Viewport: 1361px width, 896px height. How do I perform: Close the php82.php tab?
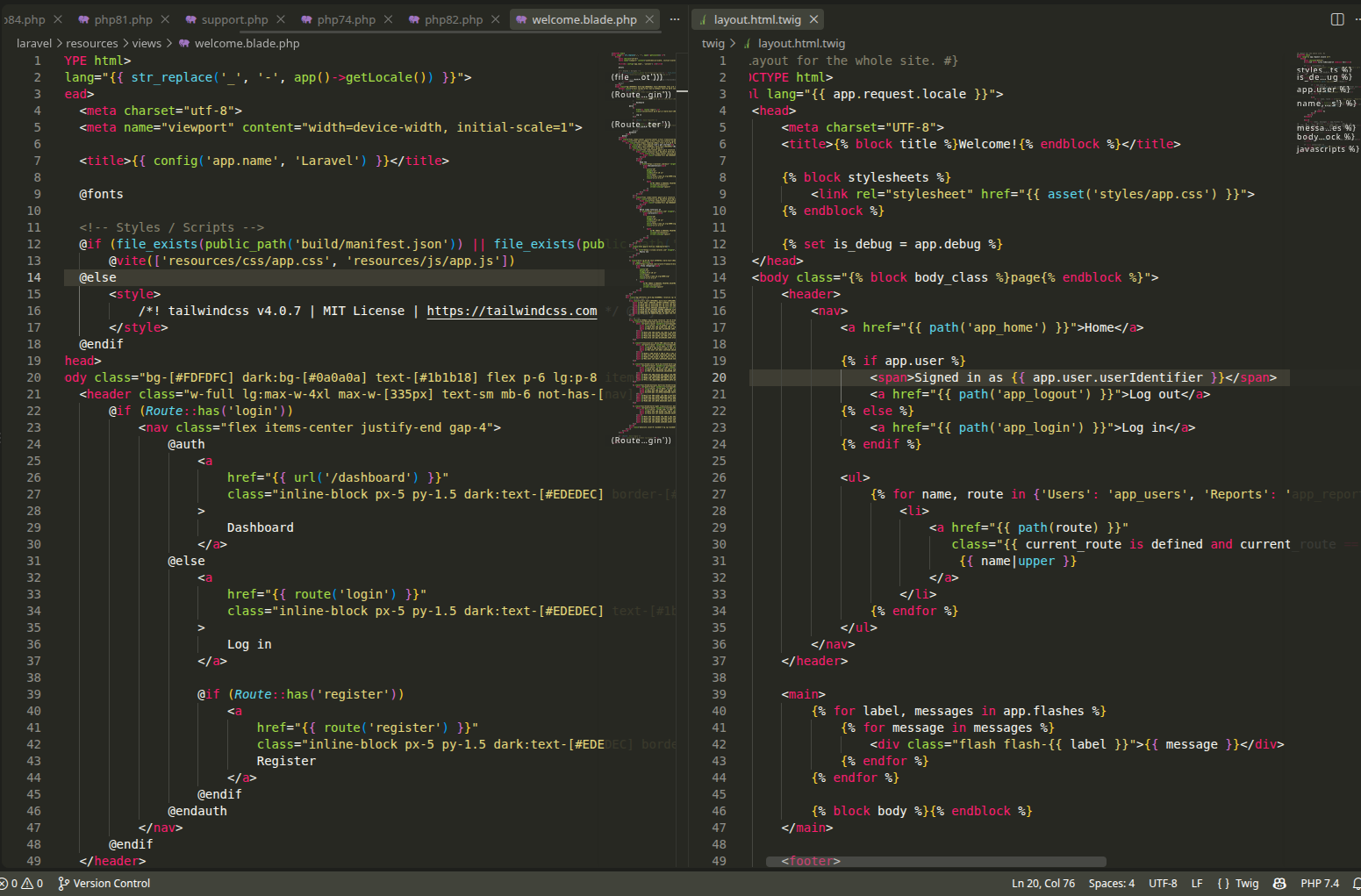click(496, 19)
